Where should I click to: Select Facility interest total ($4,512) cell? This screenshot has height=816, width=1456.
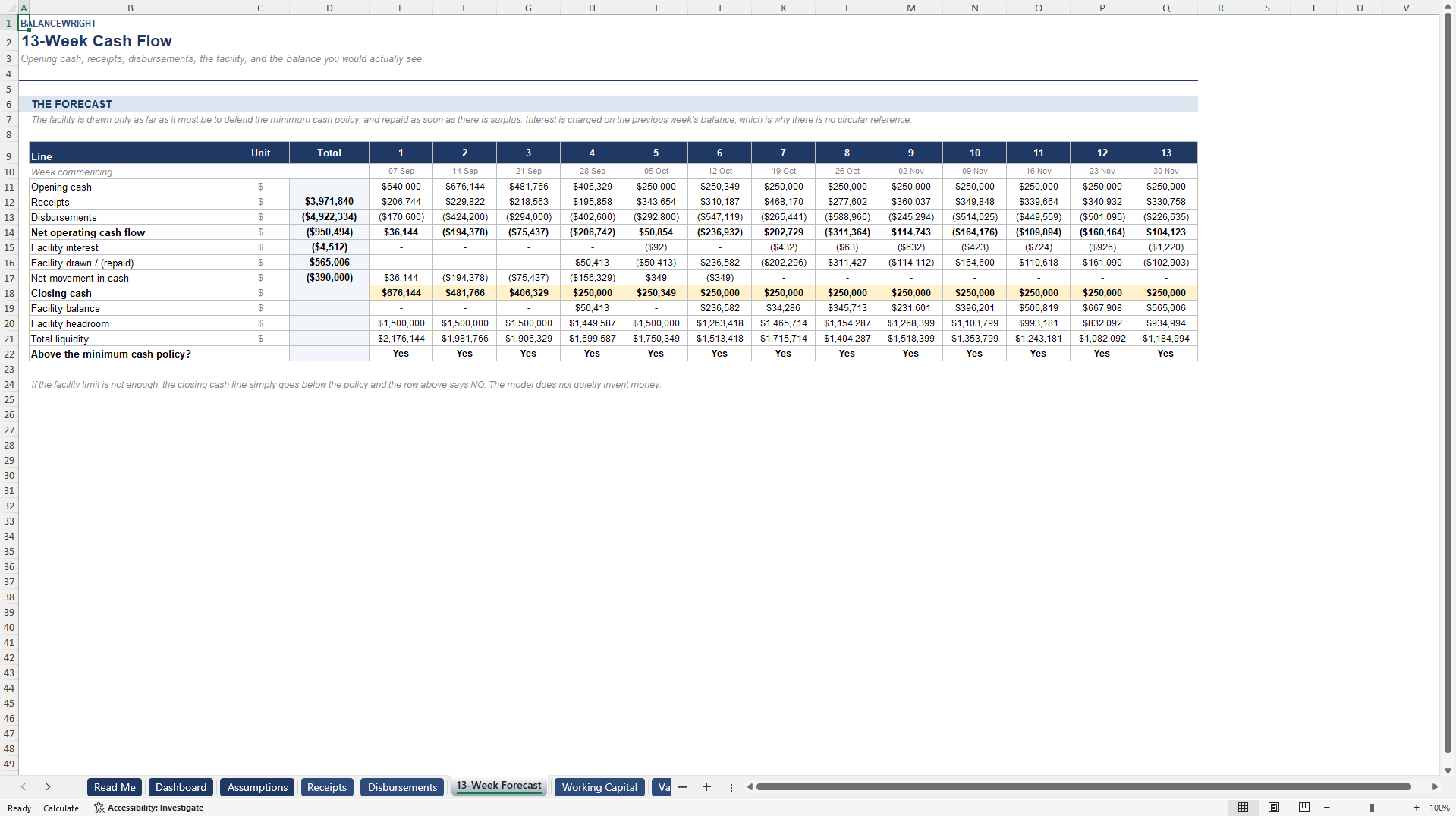tap(329, 247)
